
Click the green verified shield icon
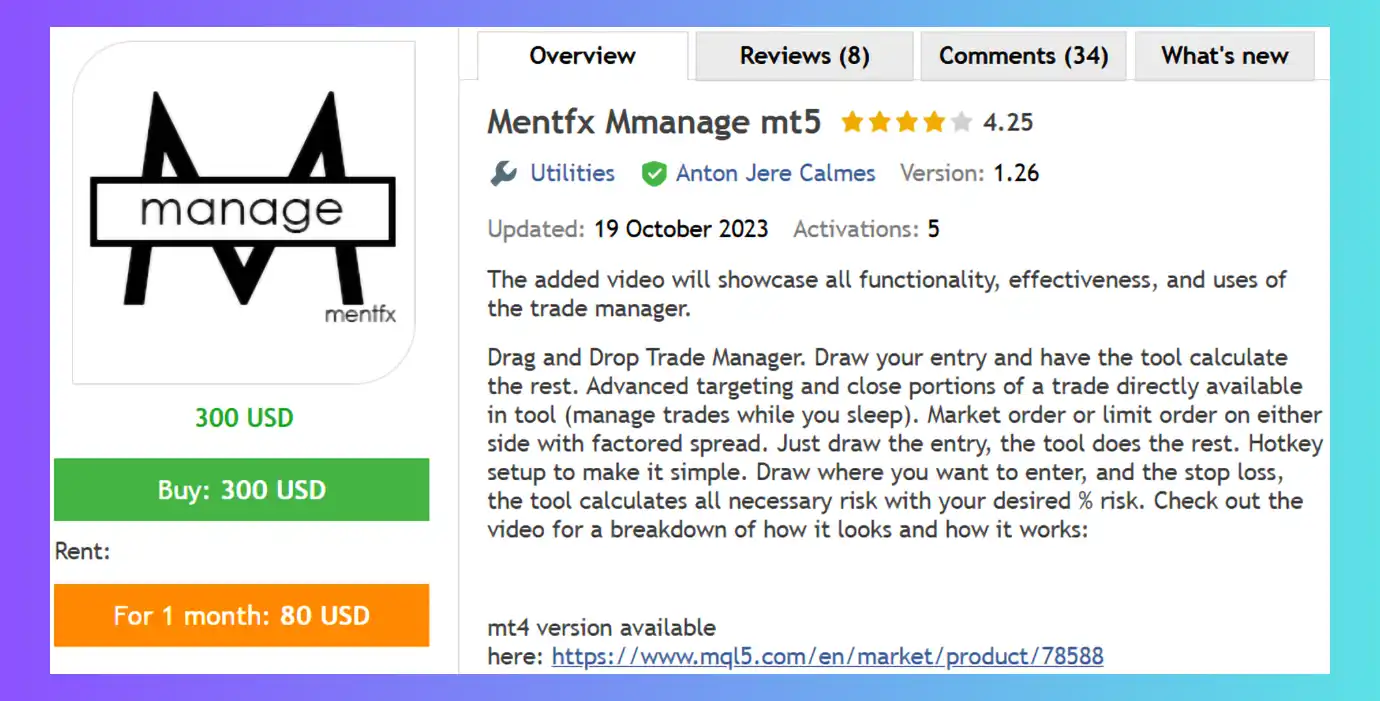pos(654,174)
